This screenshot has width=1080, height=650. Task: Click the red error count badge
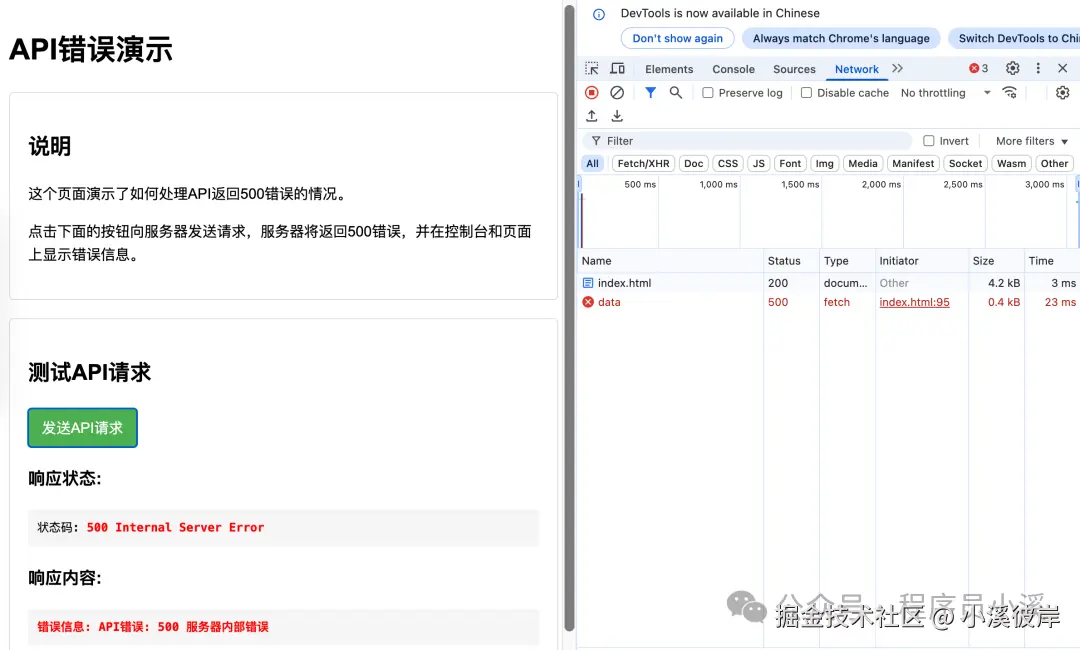[978, 68]
